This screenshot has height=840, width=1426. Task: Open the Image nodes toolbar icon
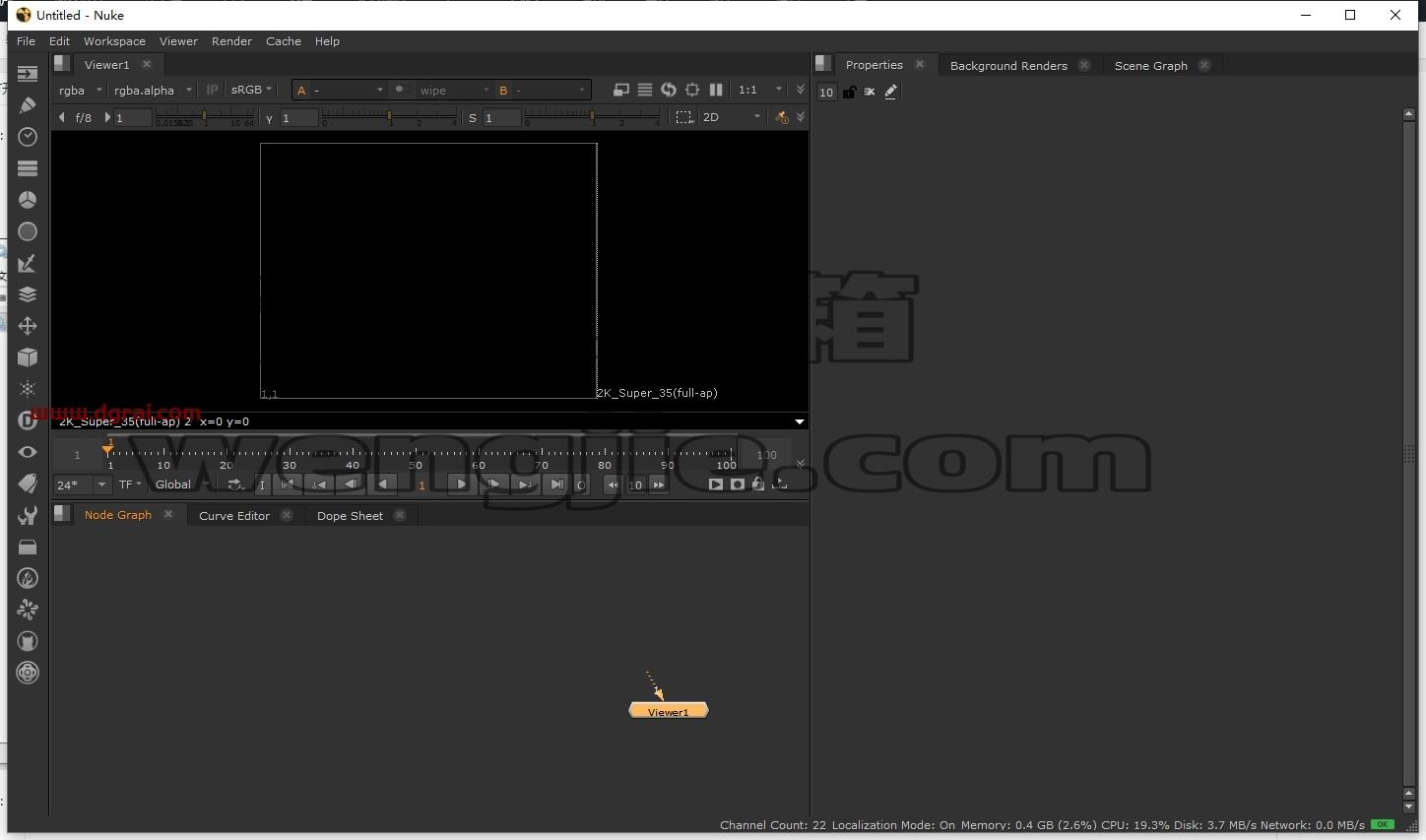28,74
